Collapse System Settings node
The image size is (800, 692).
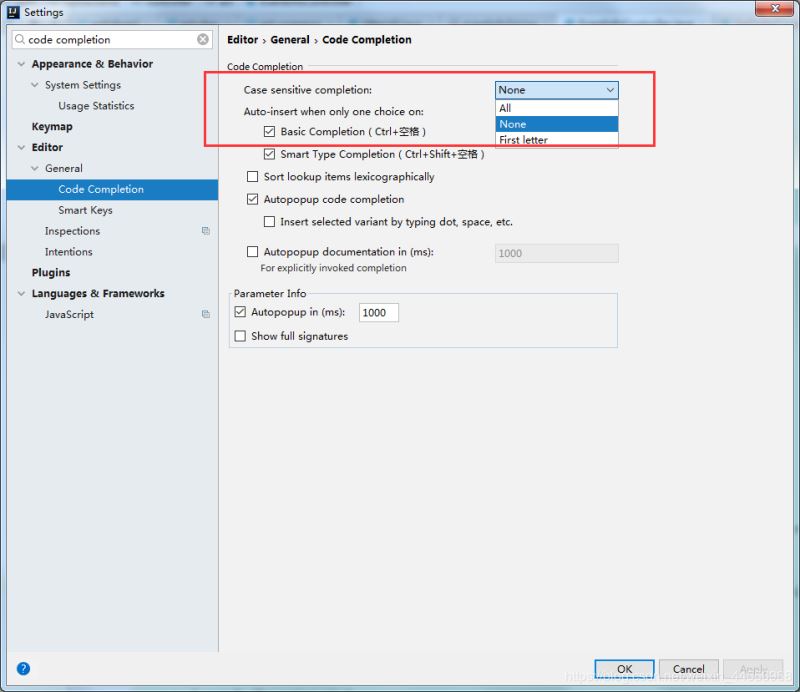pos(35,85)
